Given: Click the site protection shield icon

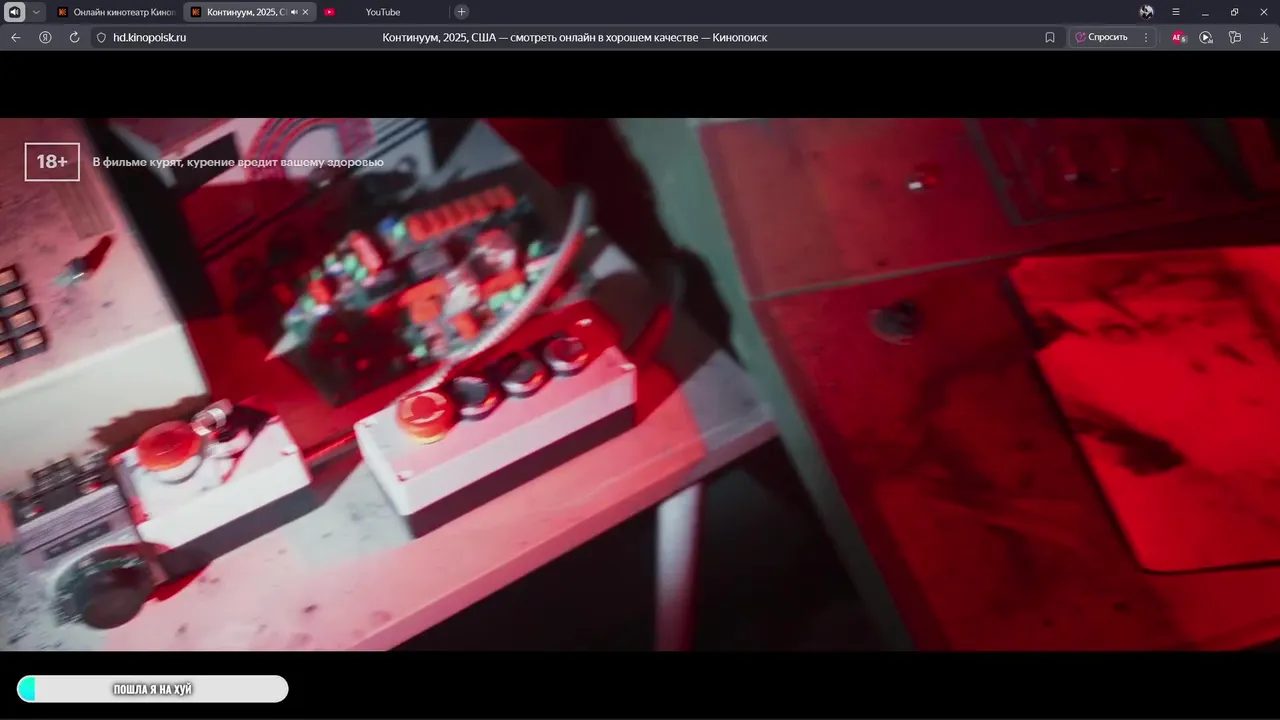Looking at the screenshot, I should coord(101,37).
